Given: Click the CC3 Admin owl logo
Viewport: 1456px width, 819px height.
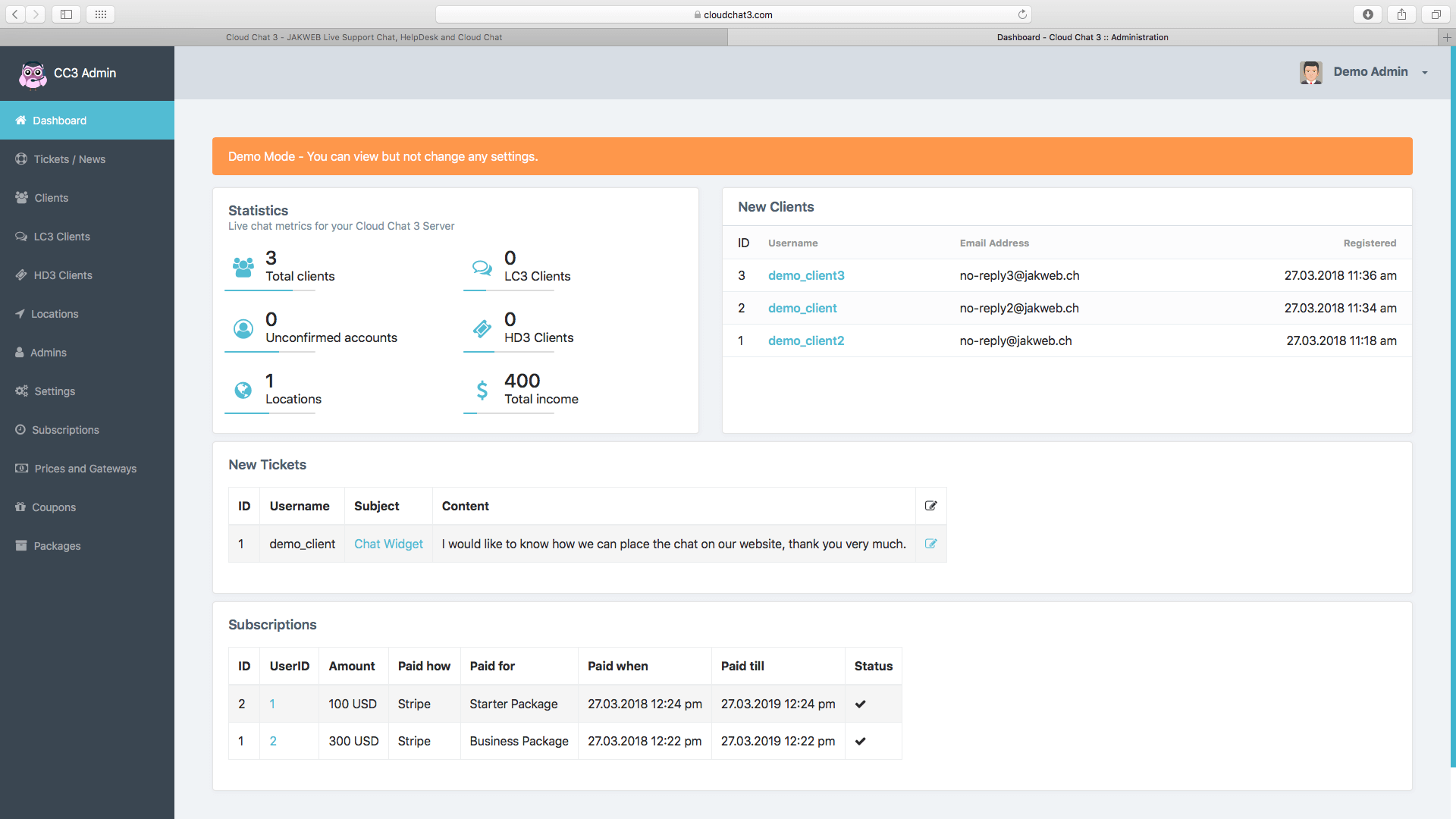Looking at the screenshot, I should (x=33, y=73).
